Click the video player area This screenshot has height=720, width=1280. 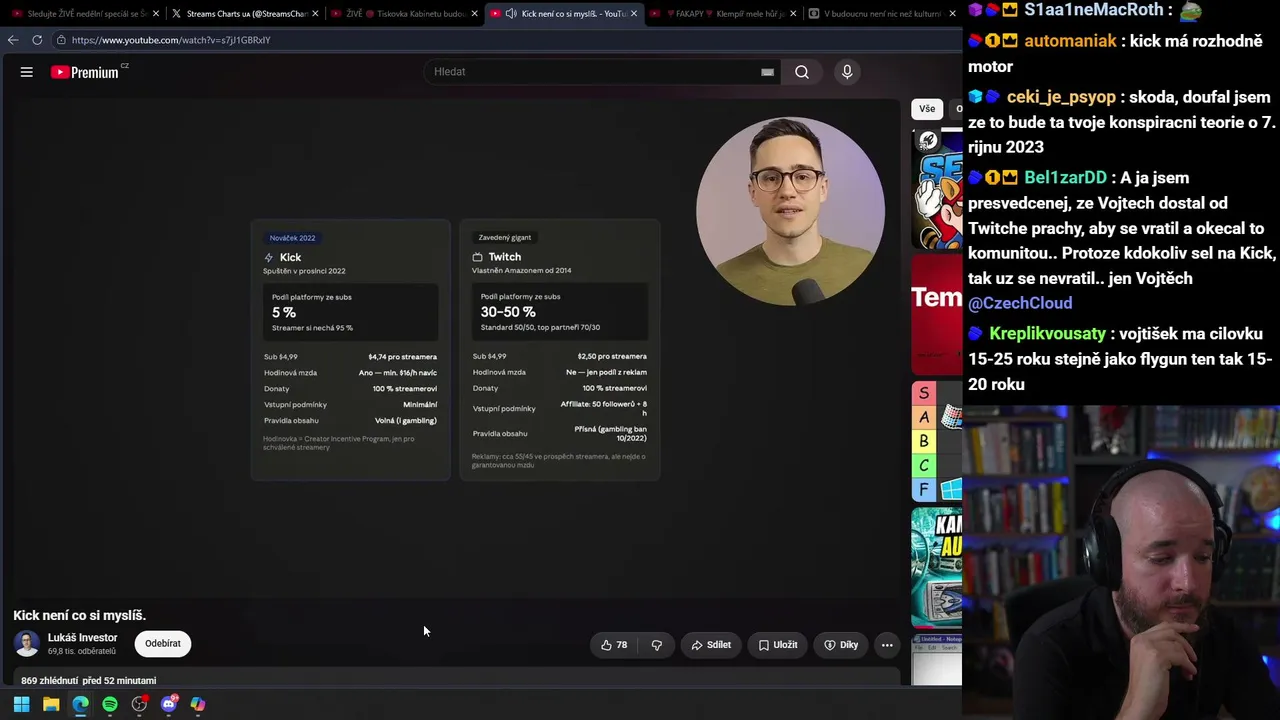(455, 348)
